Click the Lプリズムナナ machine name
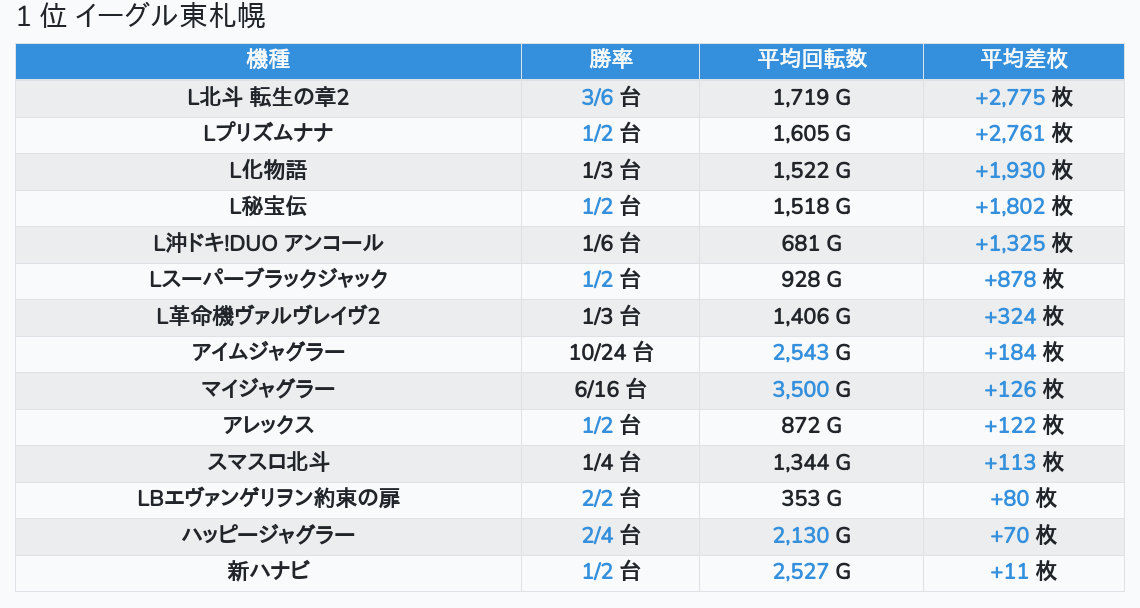The width and height of the screenshot is (1140, 608). (268, 134)
